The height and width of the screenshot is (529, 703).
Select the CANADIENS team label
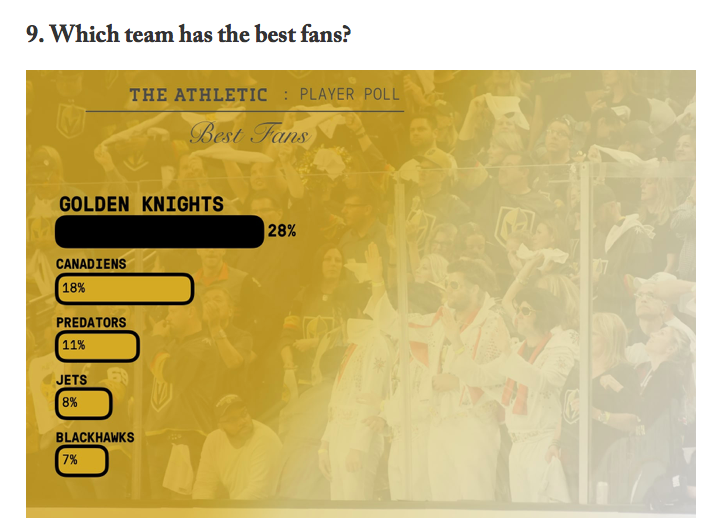(x=91, y=264)
